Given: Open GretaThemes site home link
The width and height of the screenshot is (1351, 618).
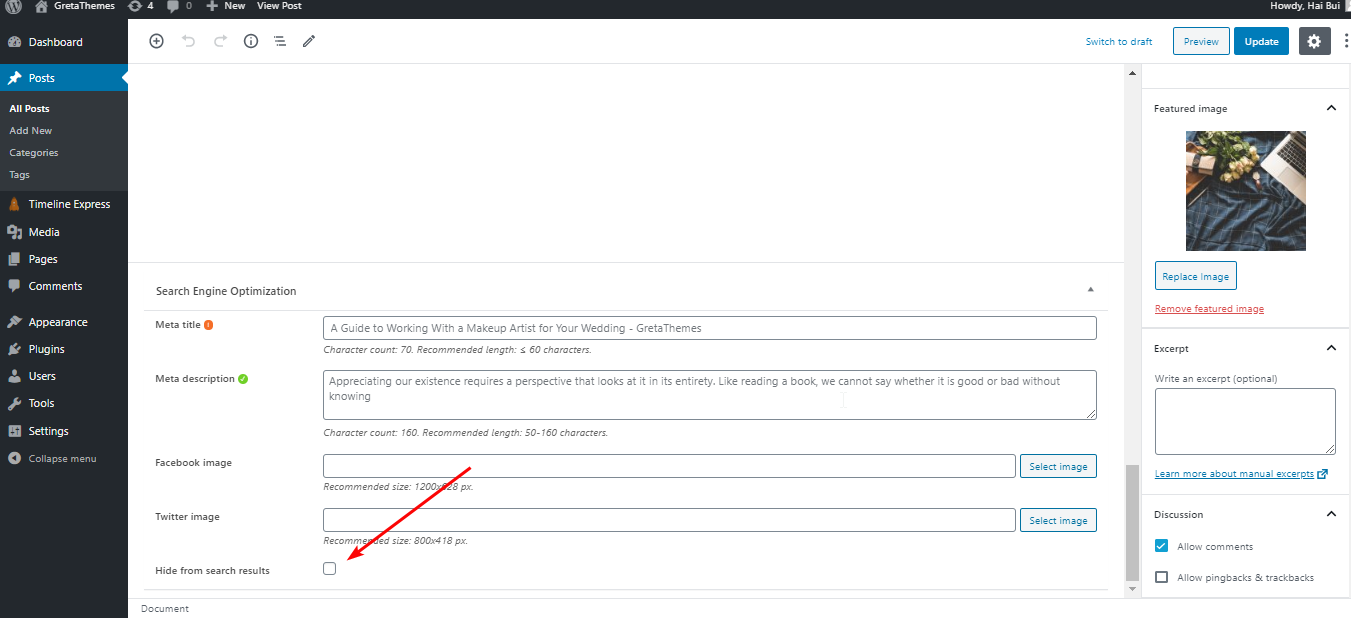Looking at the screenshot, I should point(75,6).
